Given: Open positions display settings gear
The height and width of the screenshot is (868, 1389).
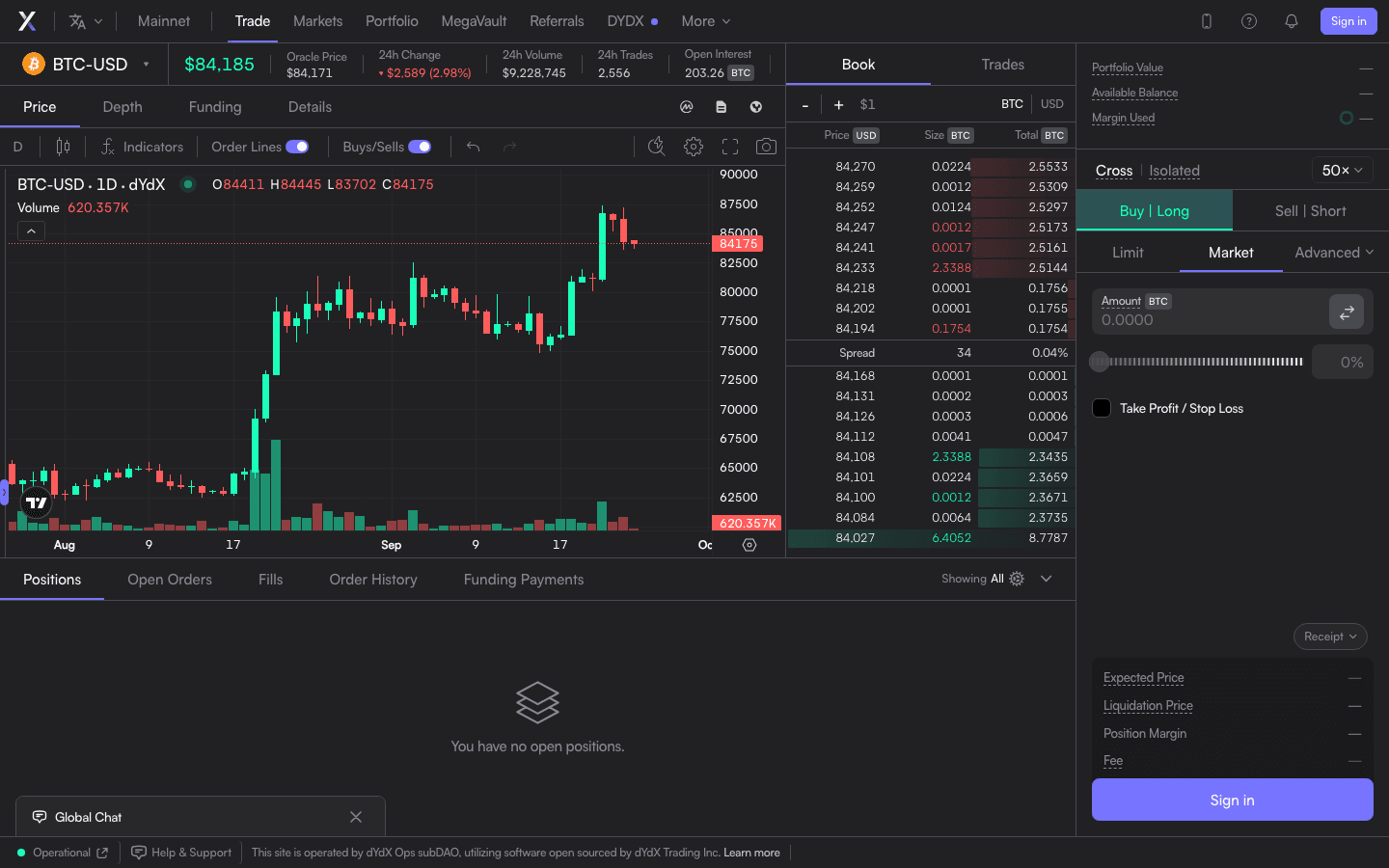Looking at the screenshot, I should (x=1017, y=579).
